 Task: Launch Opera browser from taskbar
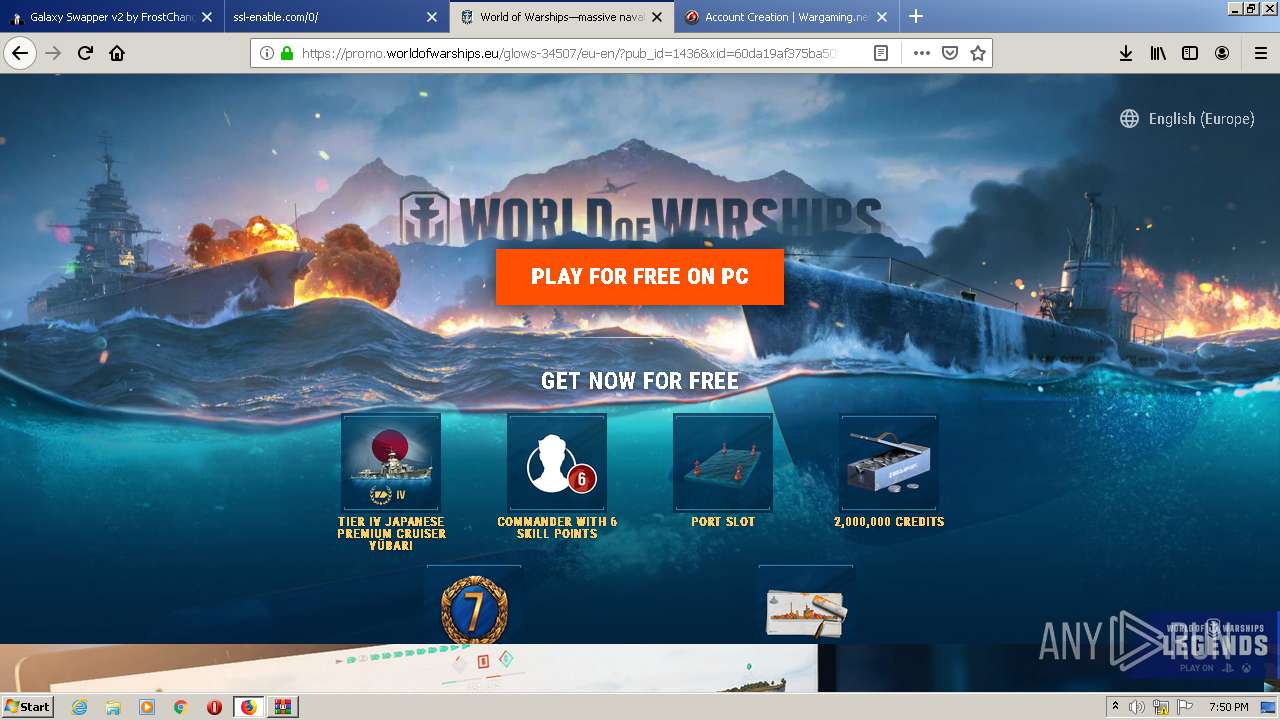214,707
